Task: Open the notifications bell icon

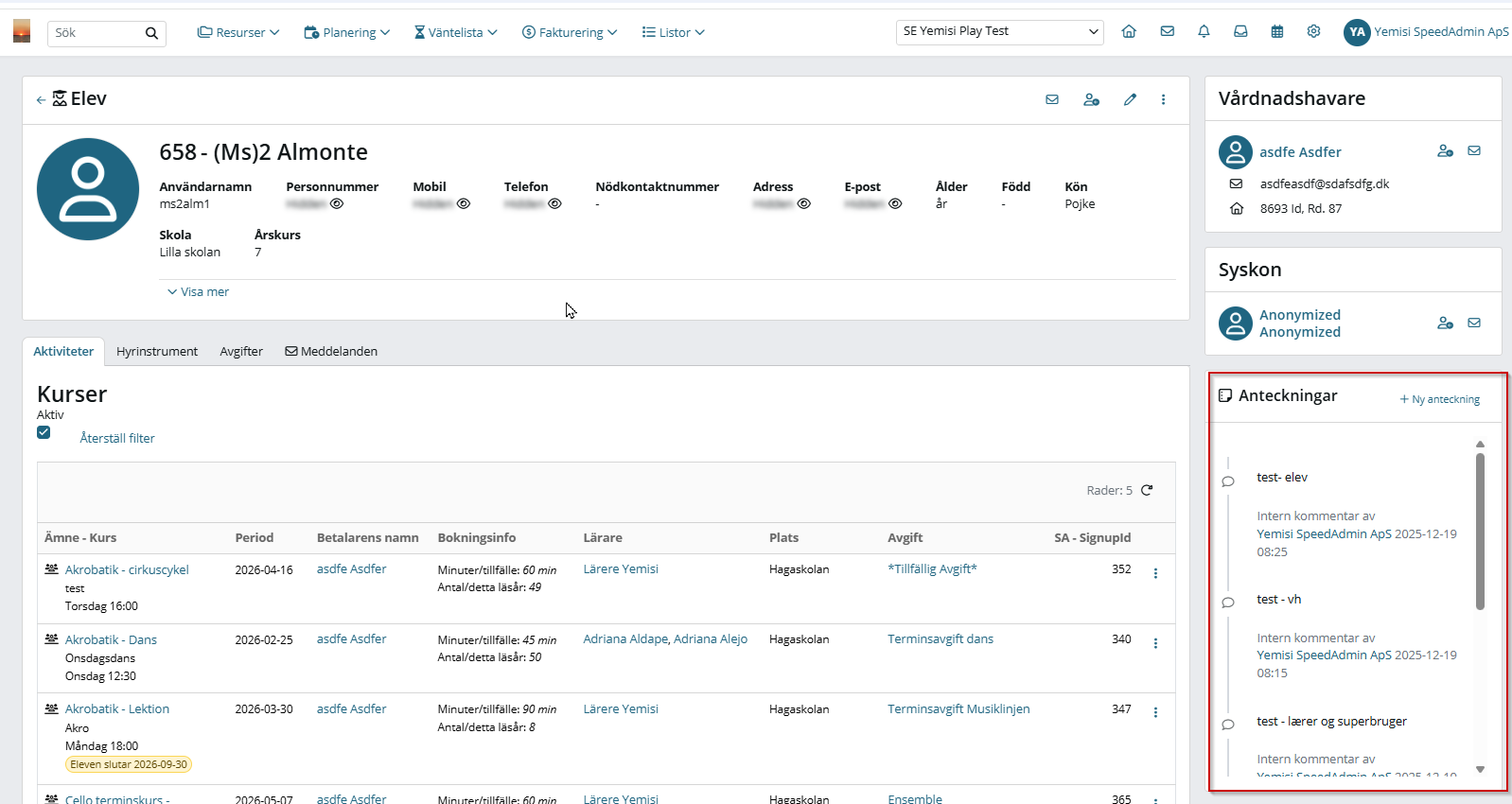Action: click(x=1204, y=31)
